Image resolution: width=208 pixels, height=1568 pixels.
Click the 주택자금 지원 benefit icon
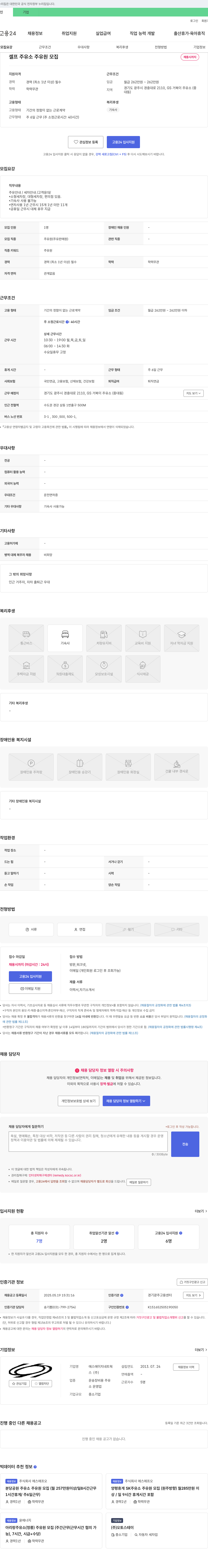click(26, 669)
